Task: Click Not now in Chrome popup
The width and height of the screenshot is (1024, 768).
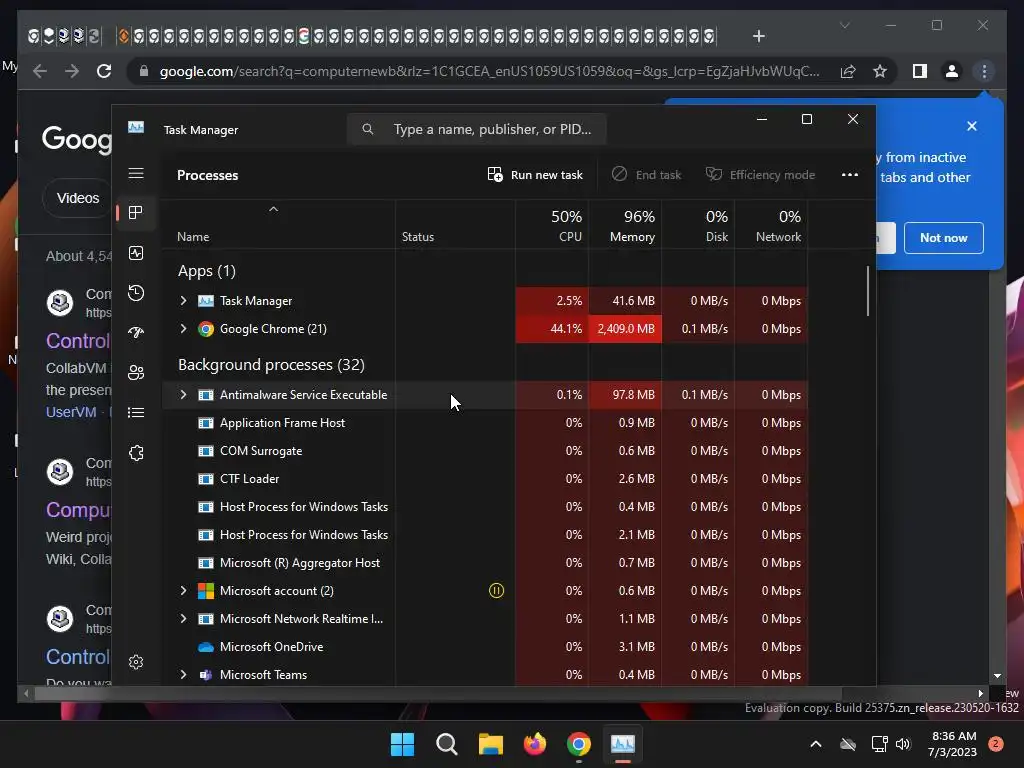Action: click(944, 238)
